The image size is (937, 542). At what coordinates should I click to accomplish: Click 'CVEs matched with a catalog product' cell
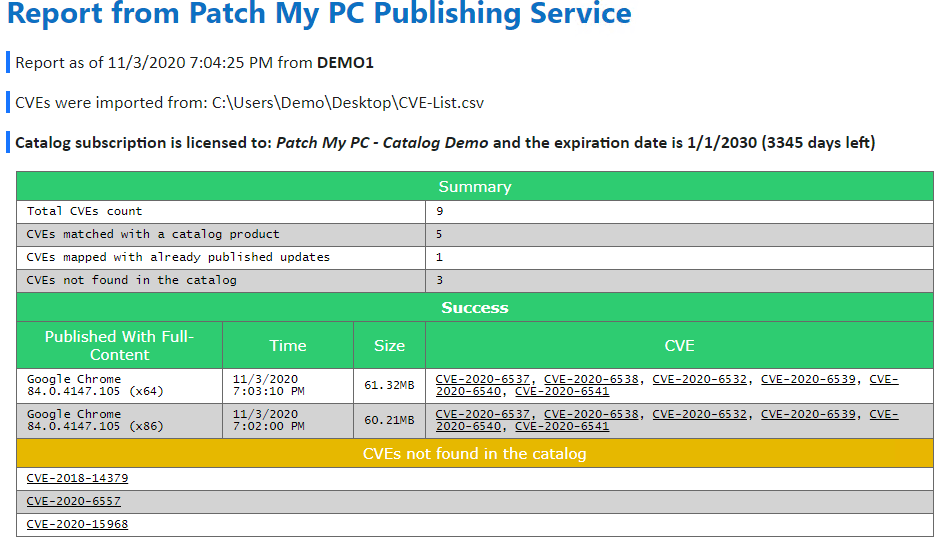221,234
